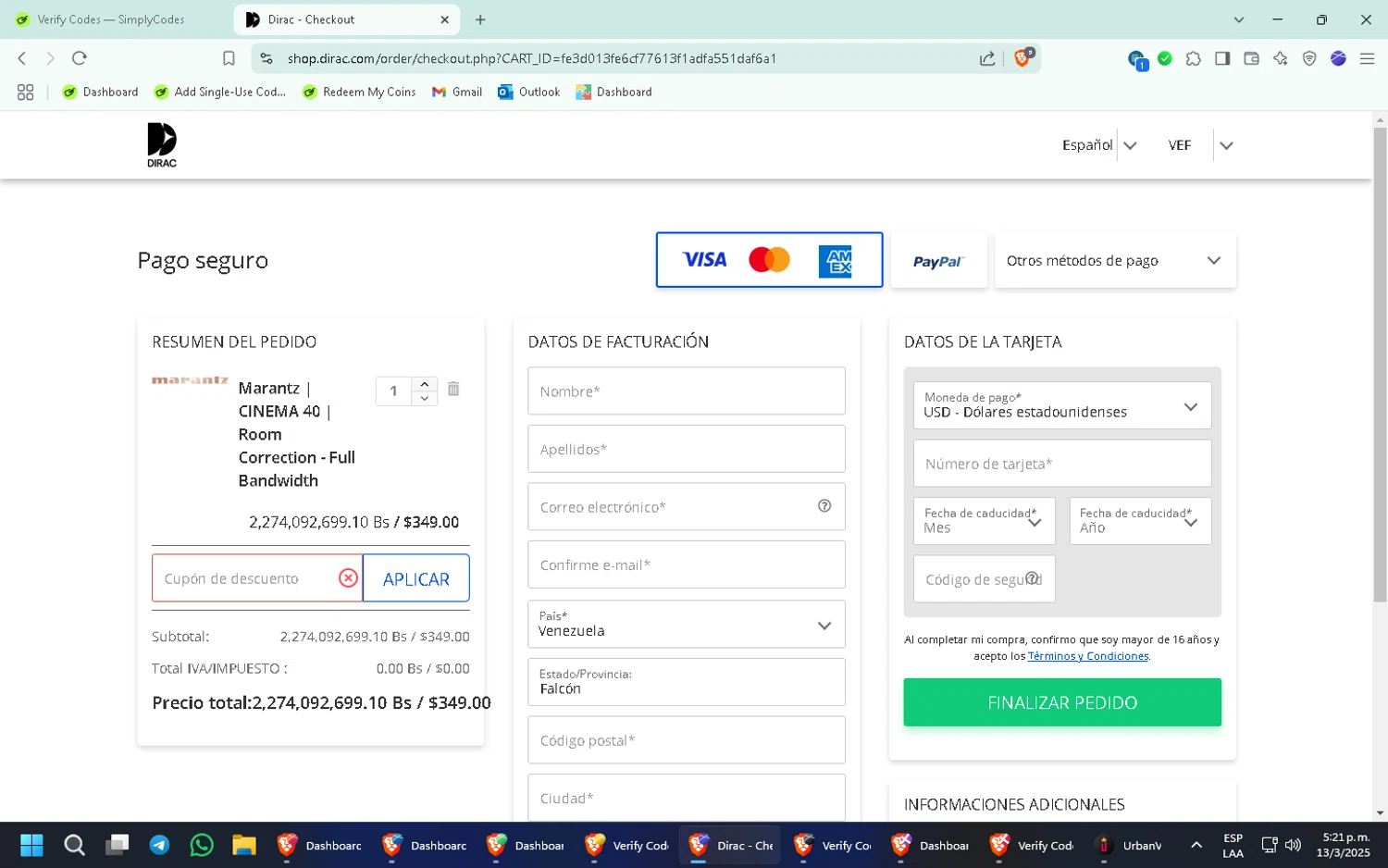Image resolution: width=1388 pixels, height=868 pixels.
Task: Open Redeem My Coins bookmark
Action: click(x=360, y=92)
